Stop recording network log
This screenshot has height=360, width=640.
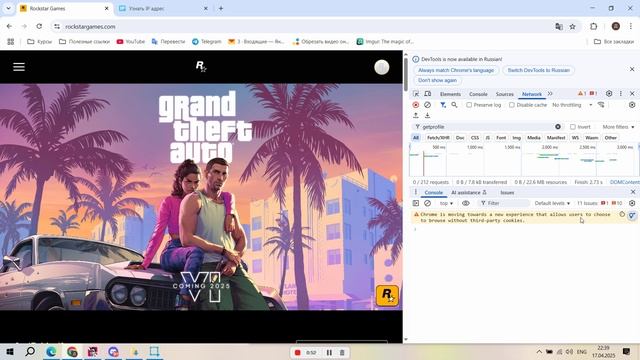(x=416, y=105)
